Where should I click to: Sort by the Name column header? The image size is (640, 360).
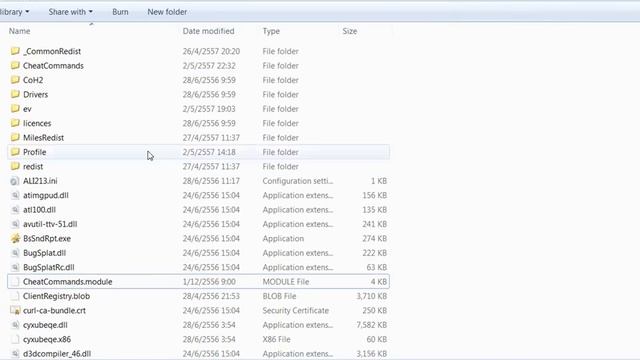coord(20,31)
